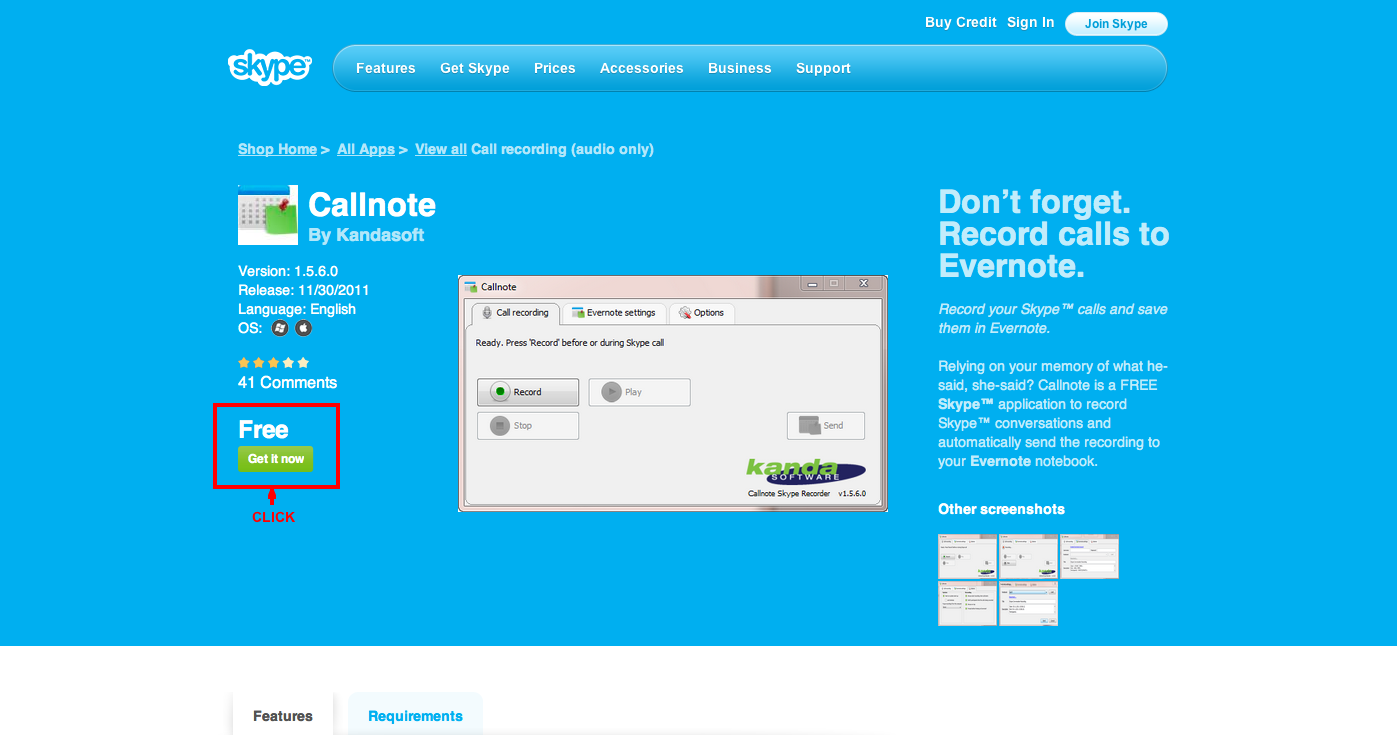Click the Release: 11/30/2011 text
Viewport: 1397px width, 735px height.
pyautogui.click(x=304, y=290)
